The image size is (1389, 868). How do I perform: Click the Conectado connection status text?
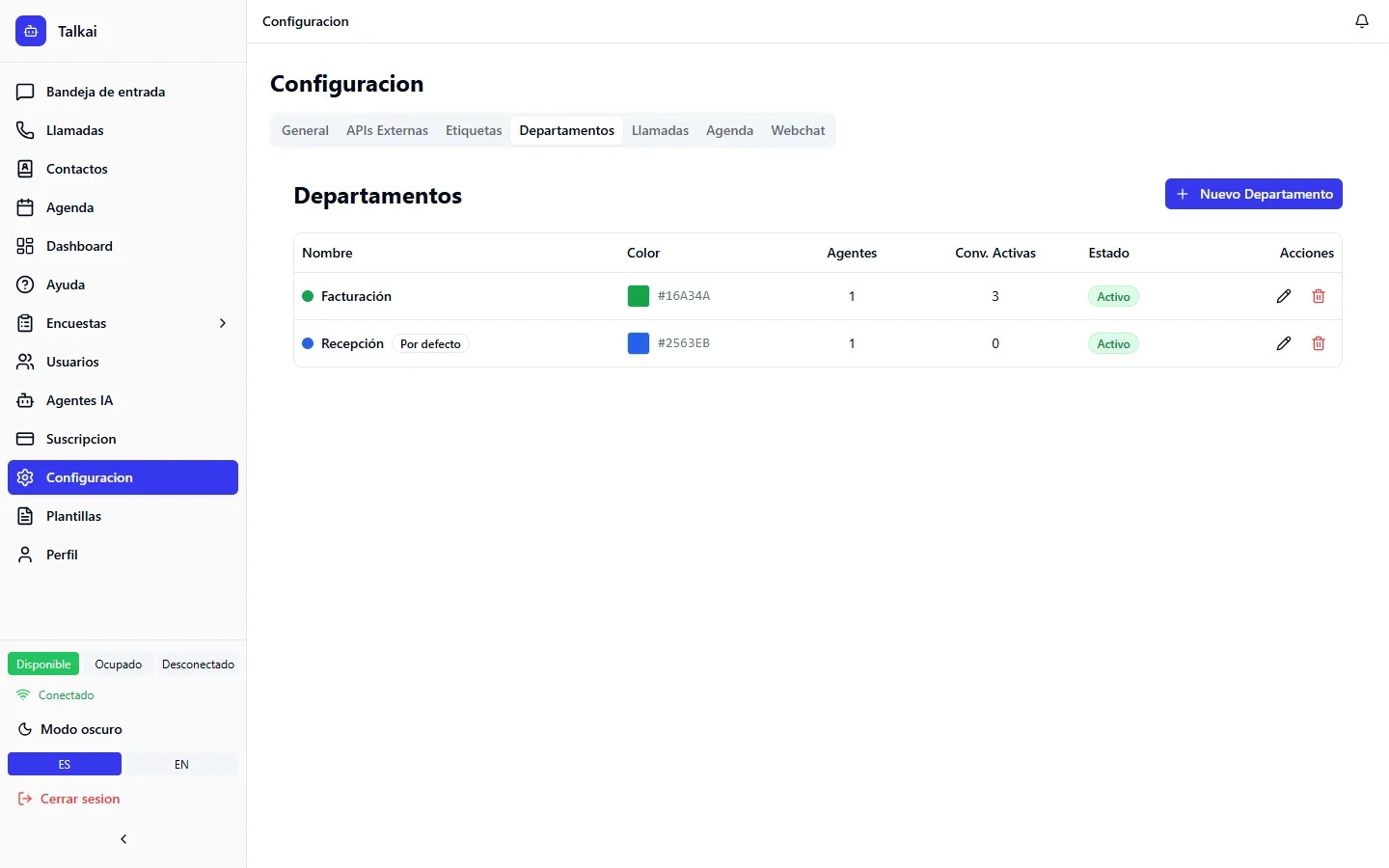coord(67,695)
